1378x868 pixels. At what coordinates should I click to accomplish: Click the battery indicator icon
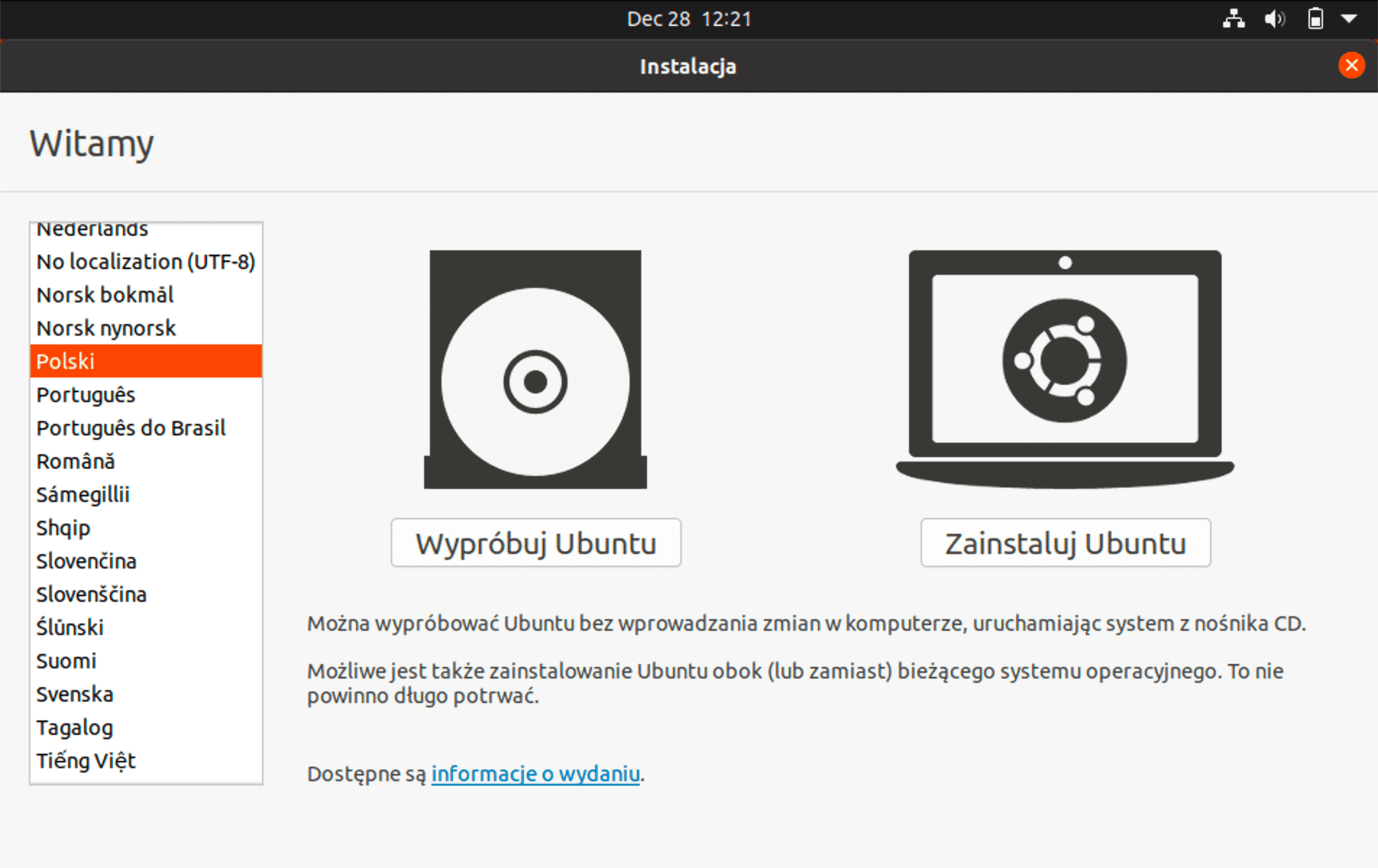point(1315,19)
